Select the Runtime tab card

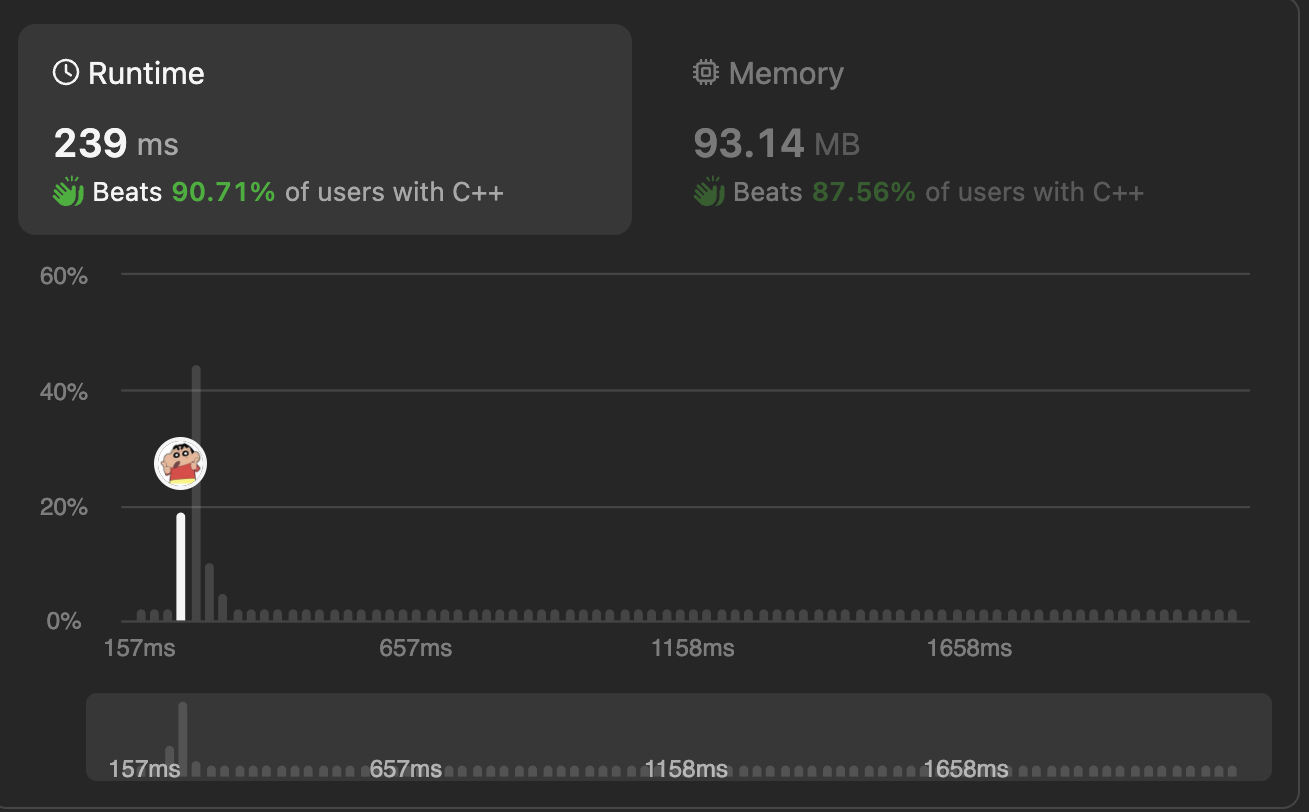click(x=324, y=129)
